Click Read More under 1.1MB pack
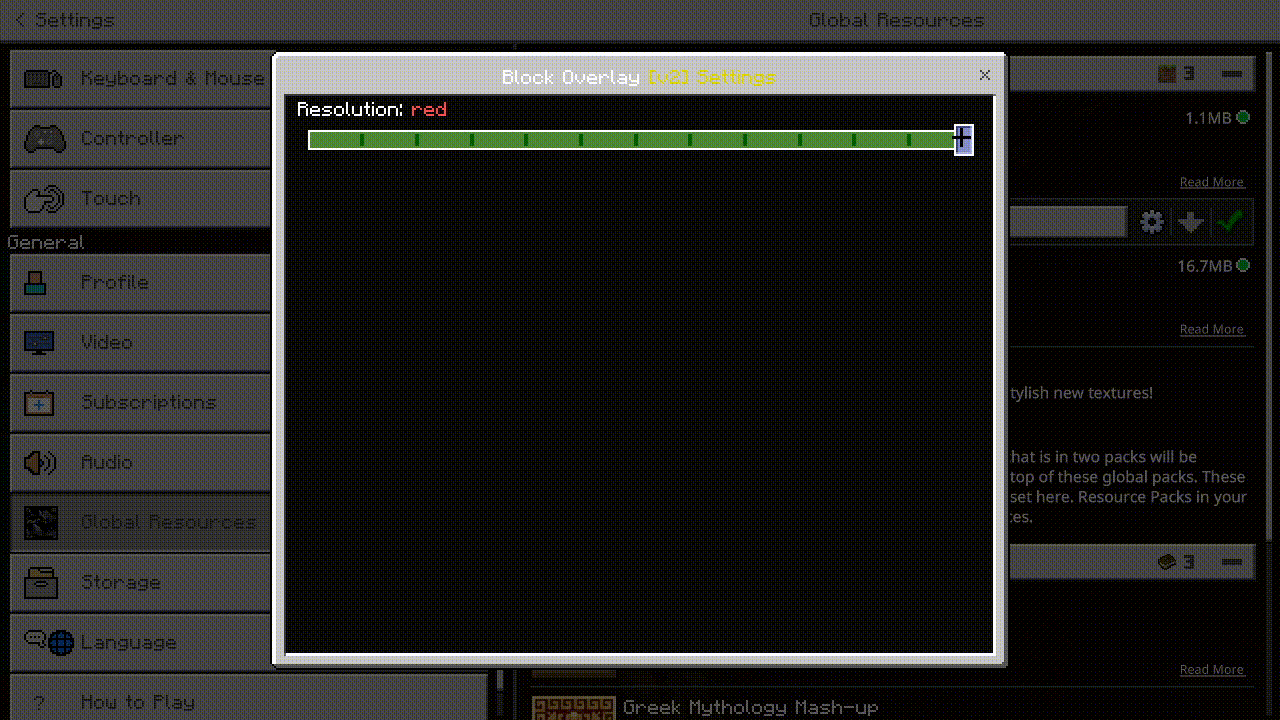1280x720 pixels. coord(1212,182)
